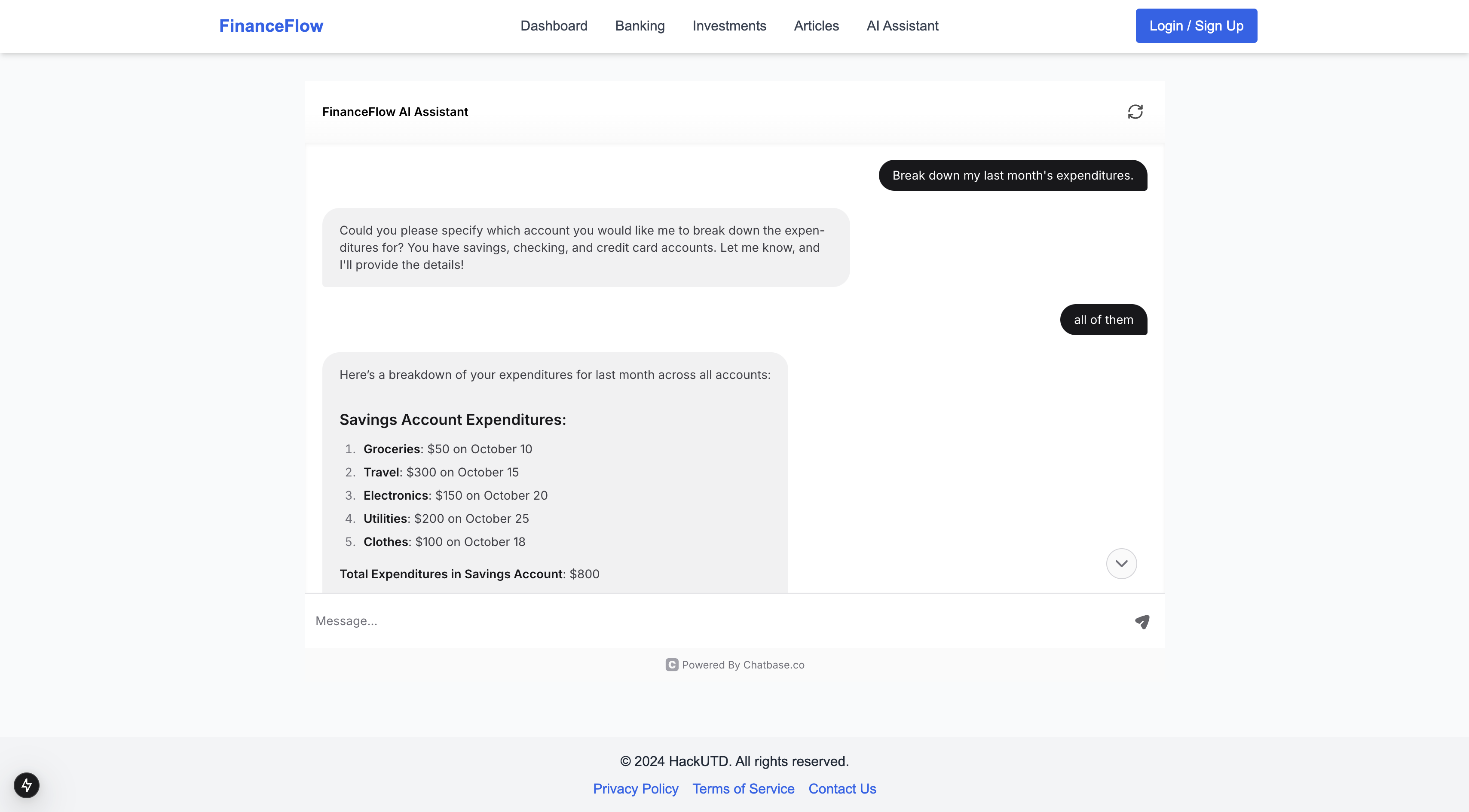Click the refresh chat conversation icon
The height and width of the screenshot is (812, 1469).
1135,112
